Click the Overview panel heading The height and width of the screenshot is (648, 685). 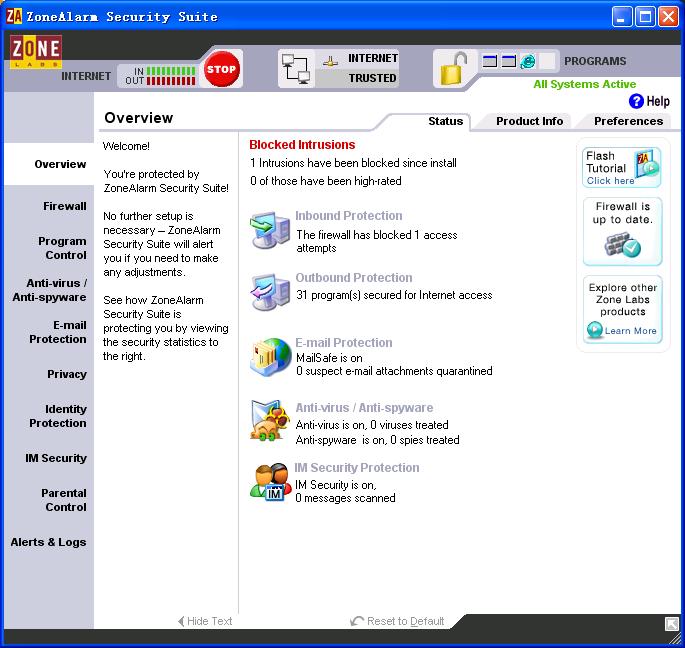coord(138,118)
